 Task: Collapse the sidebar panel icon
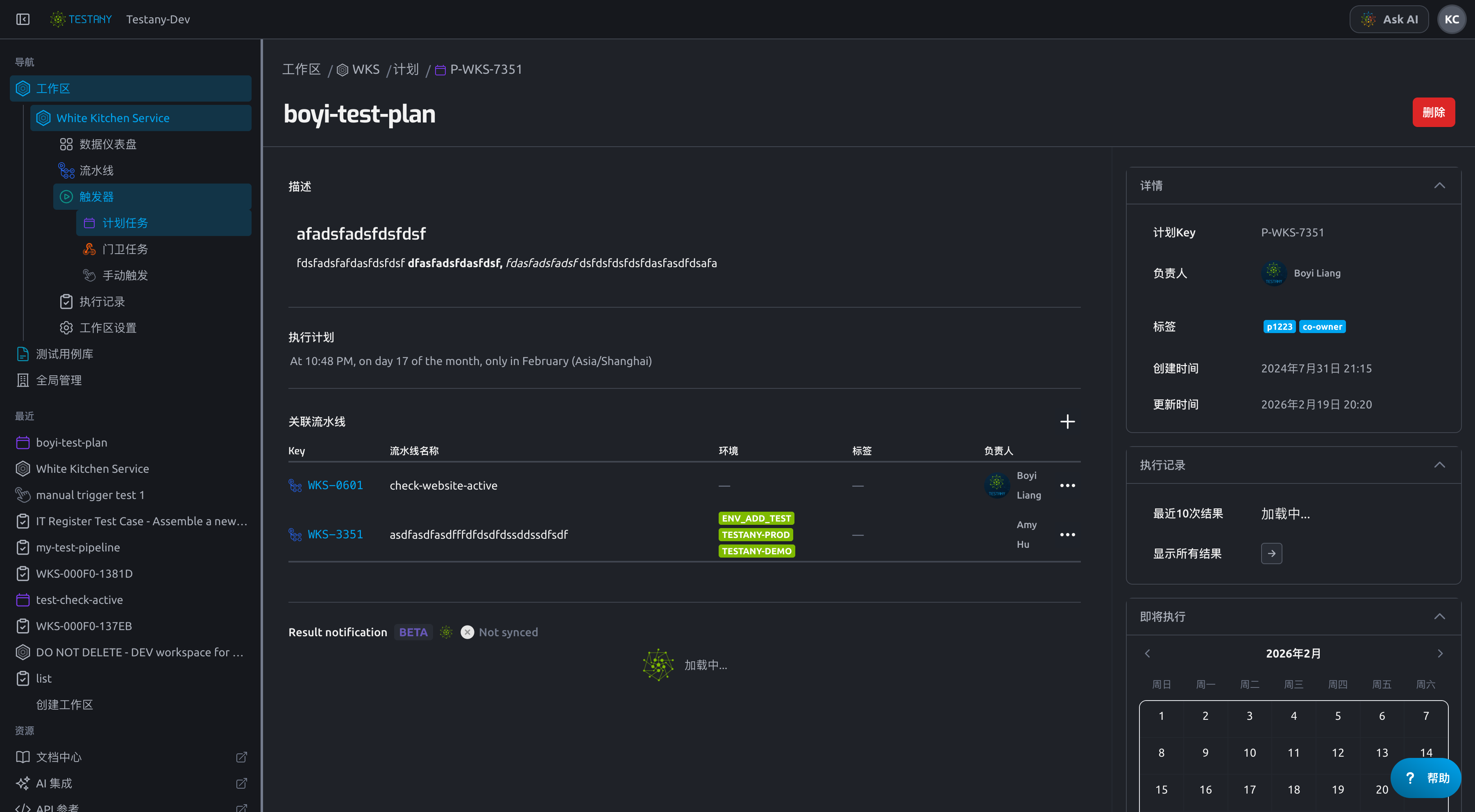(23, 20)
